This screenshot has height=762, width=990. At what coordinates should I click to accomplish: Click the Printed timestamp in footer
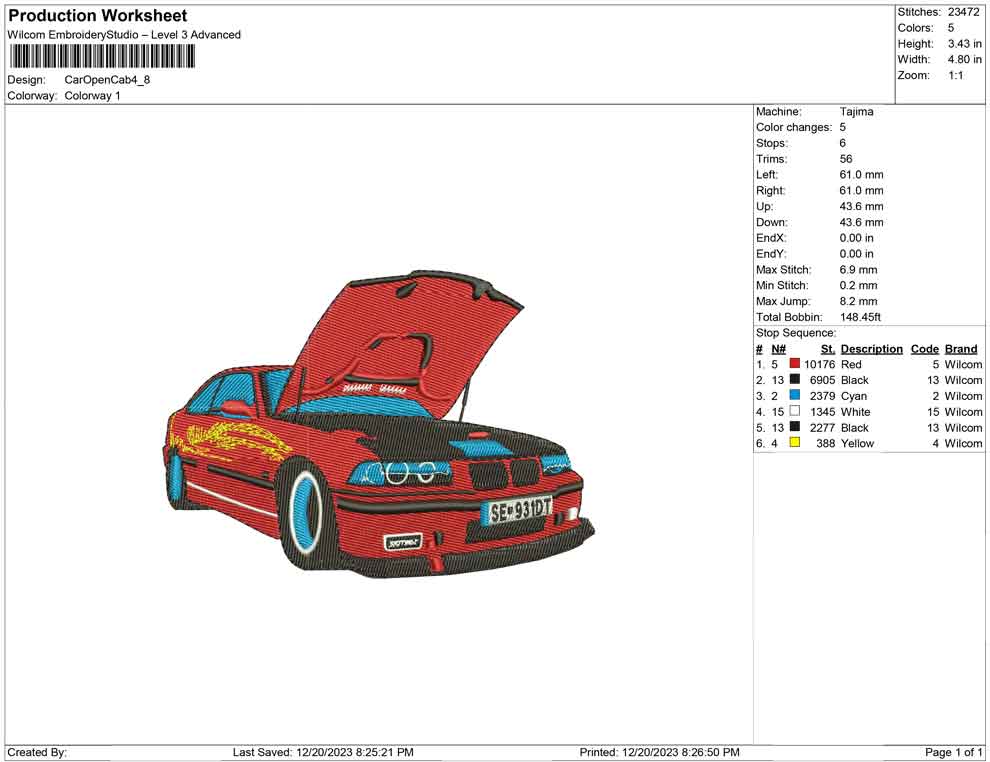[660, 752]
